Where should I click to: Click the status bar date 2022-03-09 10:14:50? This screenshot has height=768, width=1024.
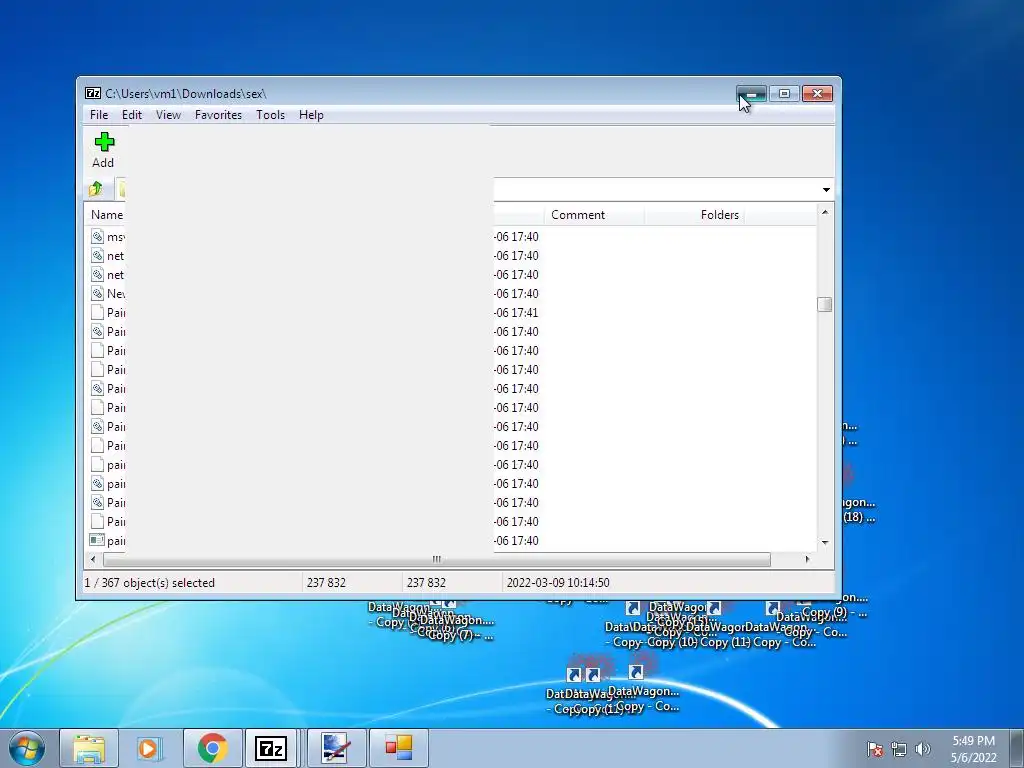pyautogui.click(x=558, y=583)
